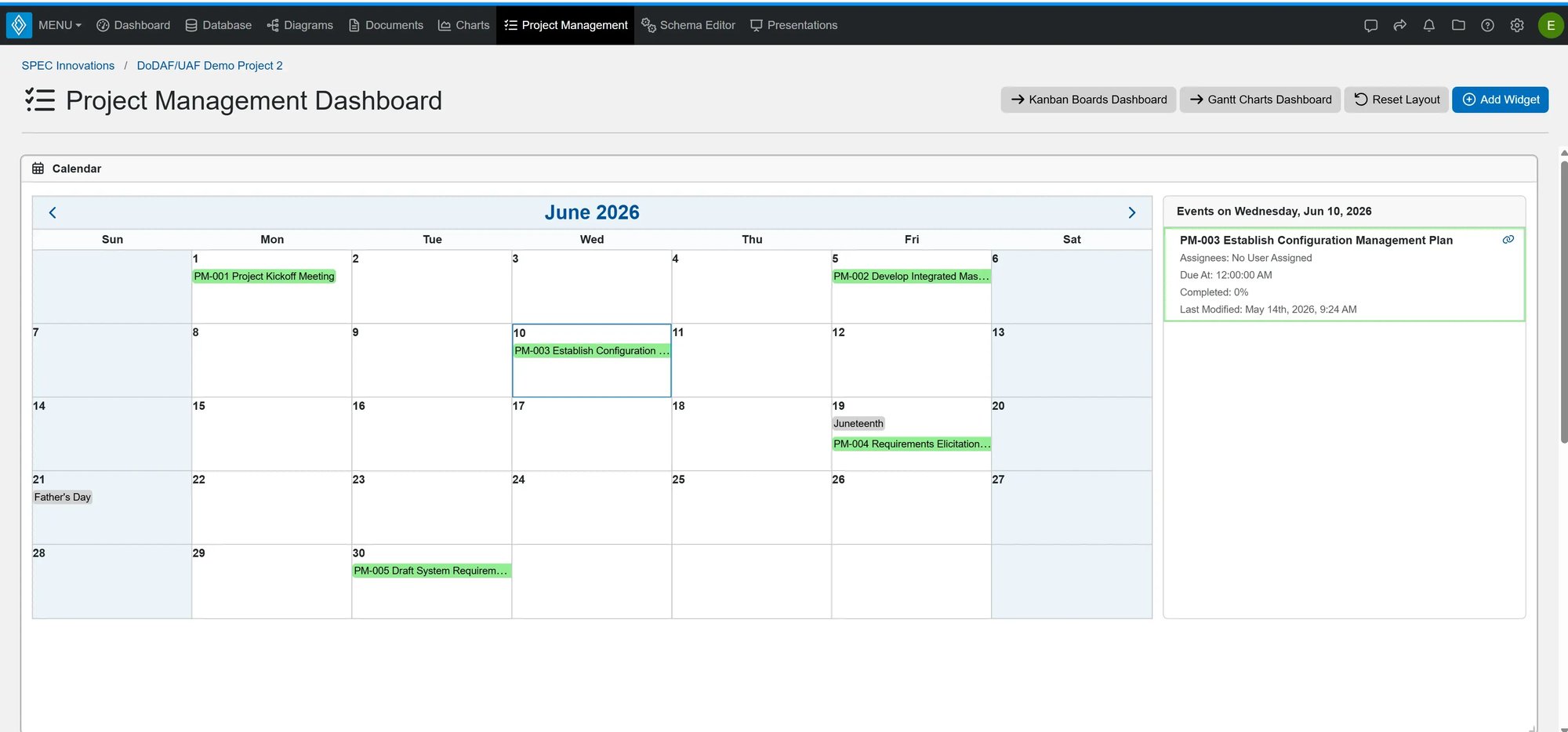Open the MENU dropdown
Image resolution: width=1568 pixels, height=732 pixels.
pos(60,25)
